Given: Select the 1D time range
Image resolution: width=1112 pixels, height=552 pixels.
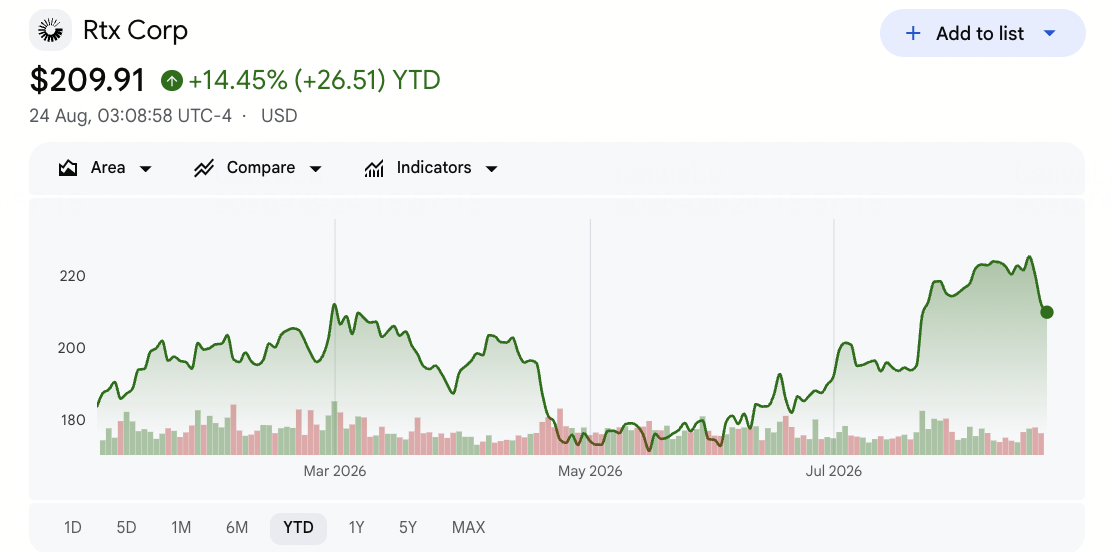Looking at the screenshot, I should [72, 527].
